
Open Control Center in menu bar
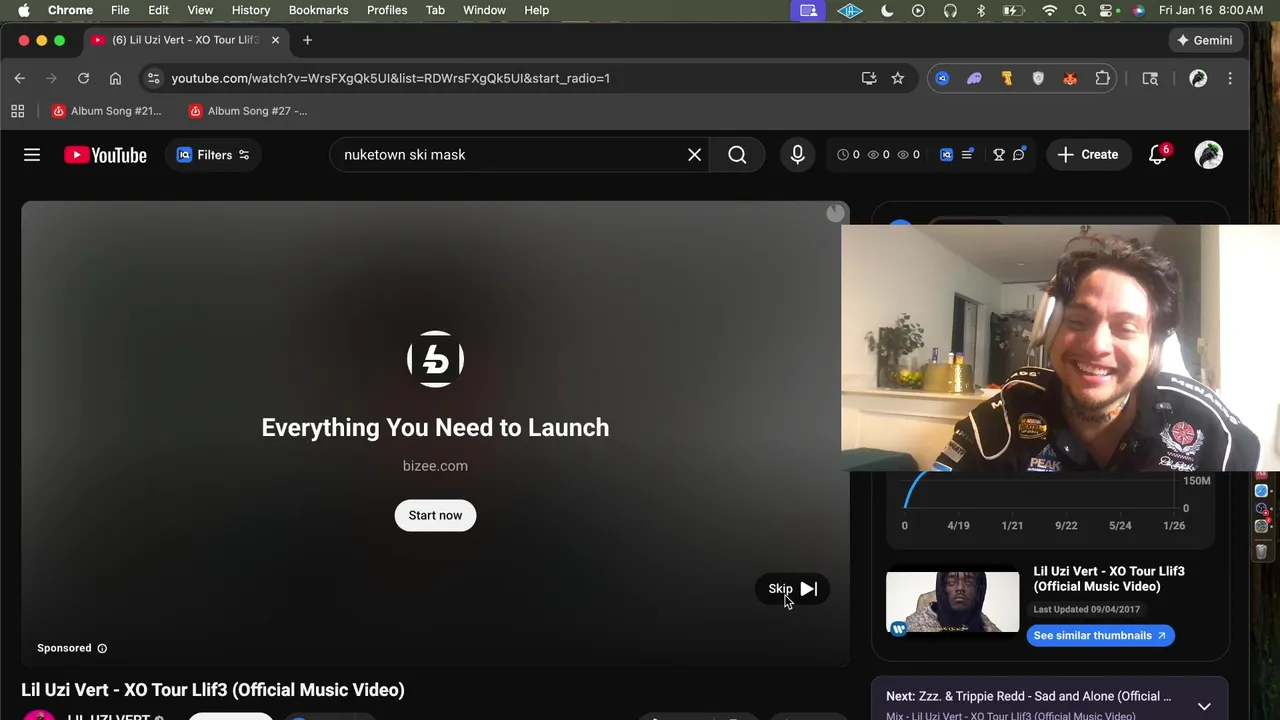click(1107, 10)
